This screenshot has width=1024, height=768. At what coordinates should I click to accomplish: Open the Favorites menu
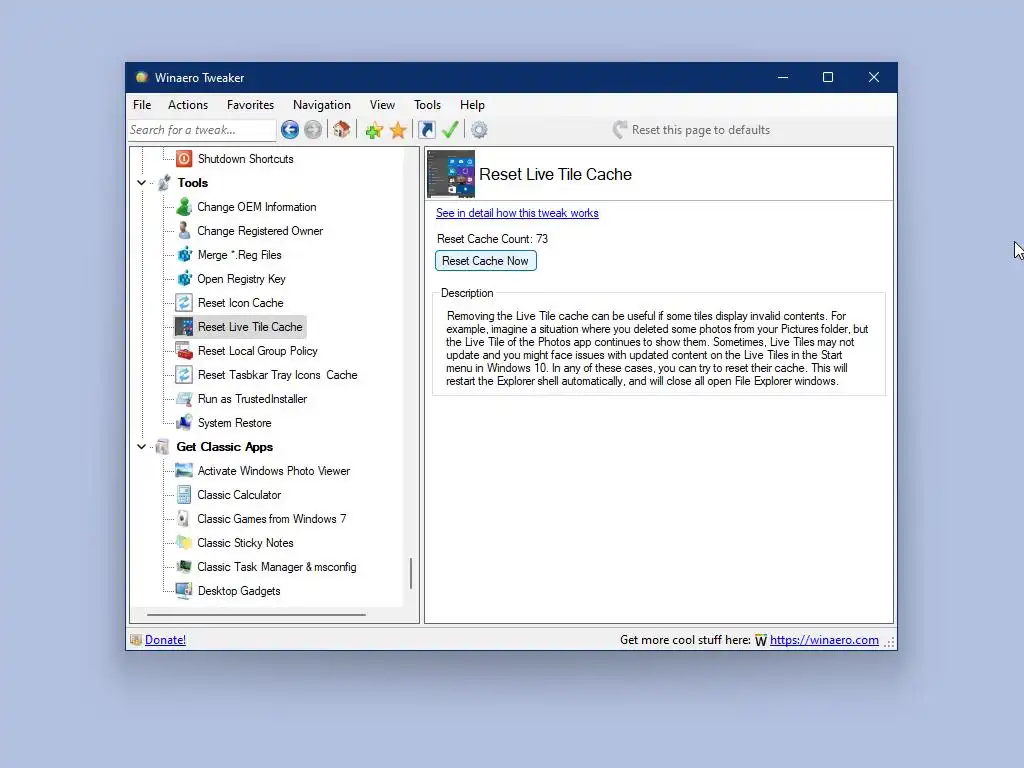pos(250,104)
